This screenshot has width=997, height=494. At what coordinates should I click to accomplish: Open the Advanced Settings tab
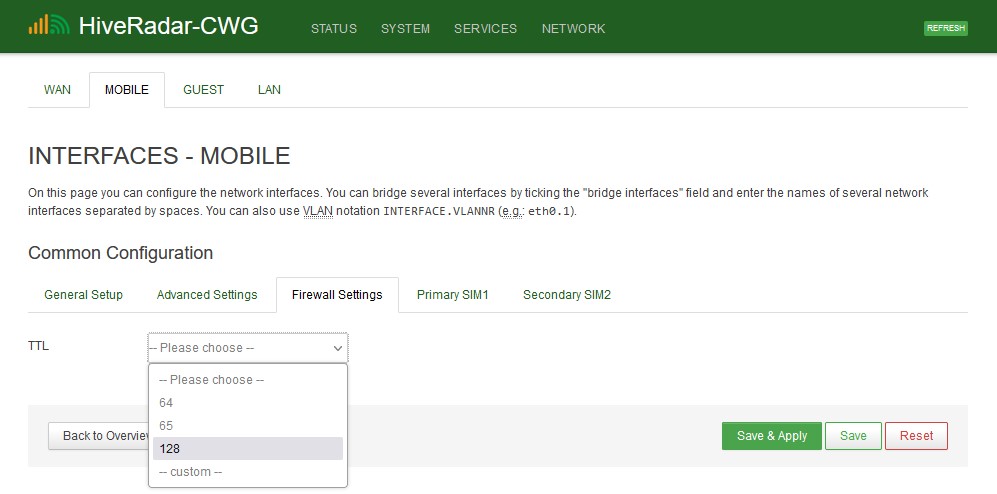(x=207, y=295)
